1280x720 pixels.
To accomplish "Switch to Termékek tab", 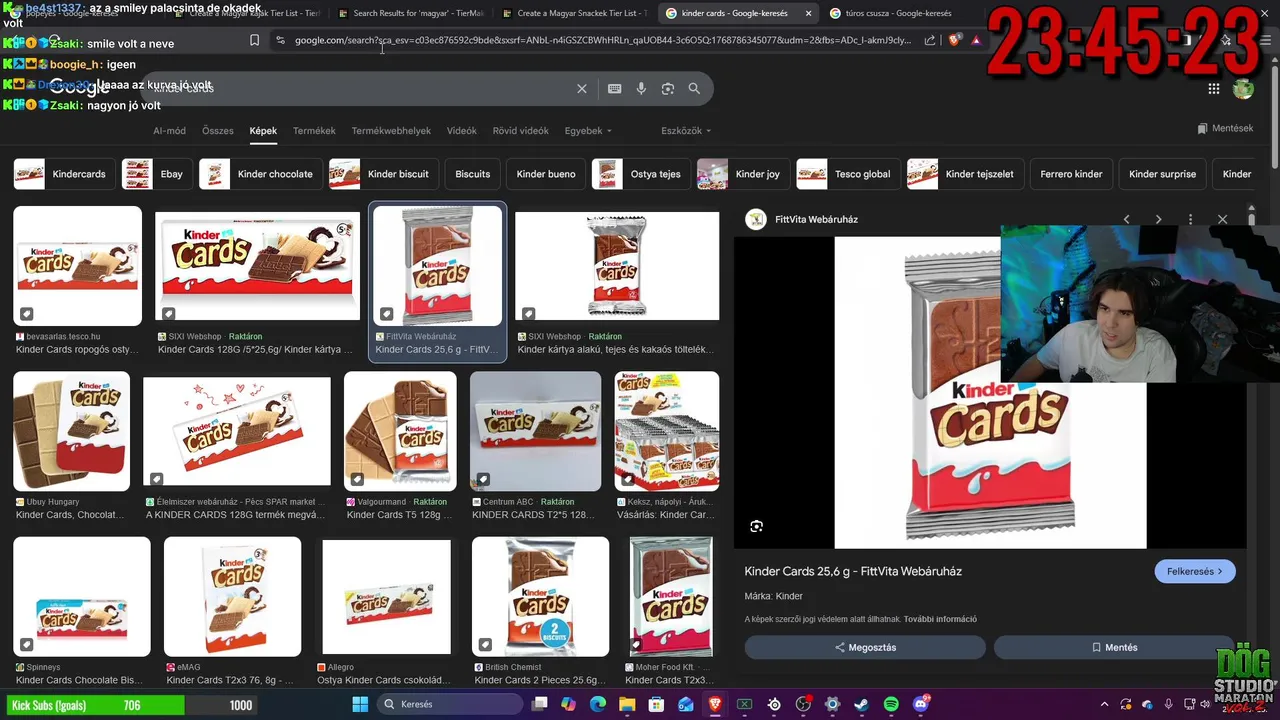I will click(314, 131).
